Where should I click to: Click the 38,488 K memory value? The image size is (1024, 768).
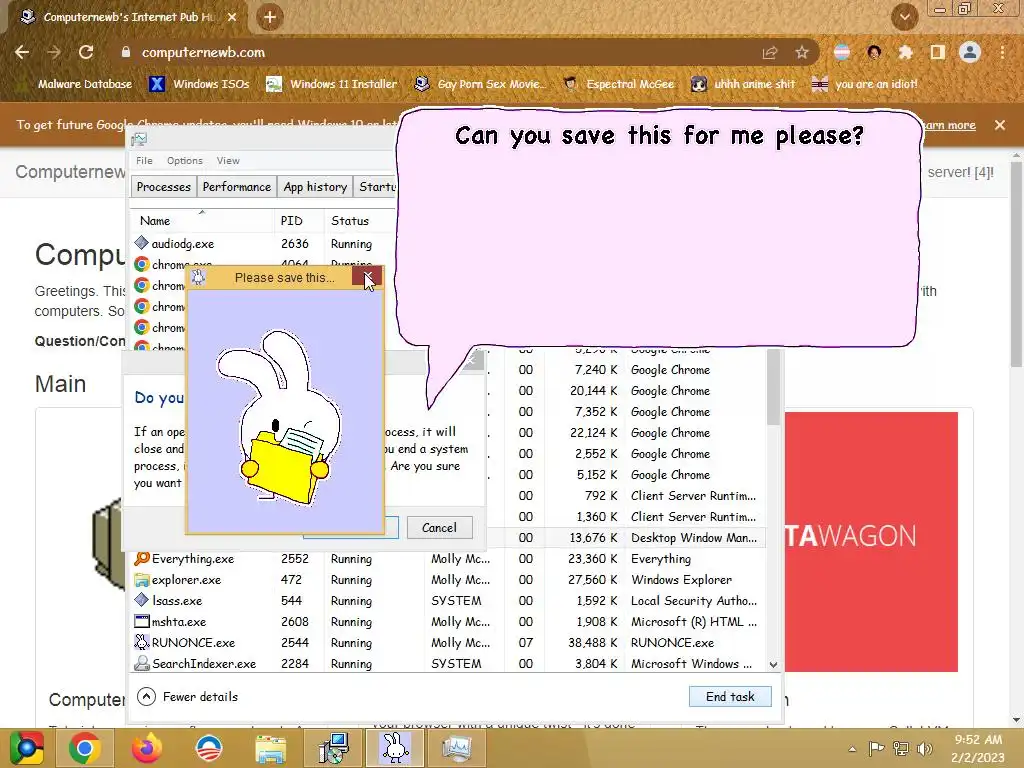coord(592,643)
